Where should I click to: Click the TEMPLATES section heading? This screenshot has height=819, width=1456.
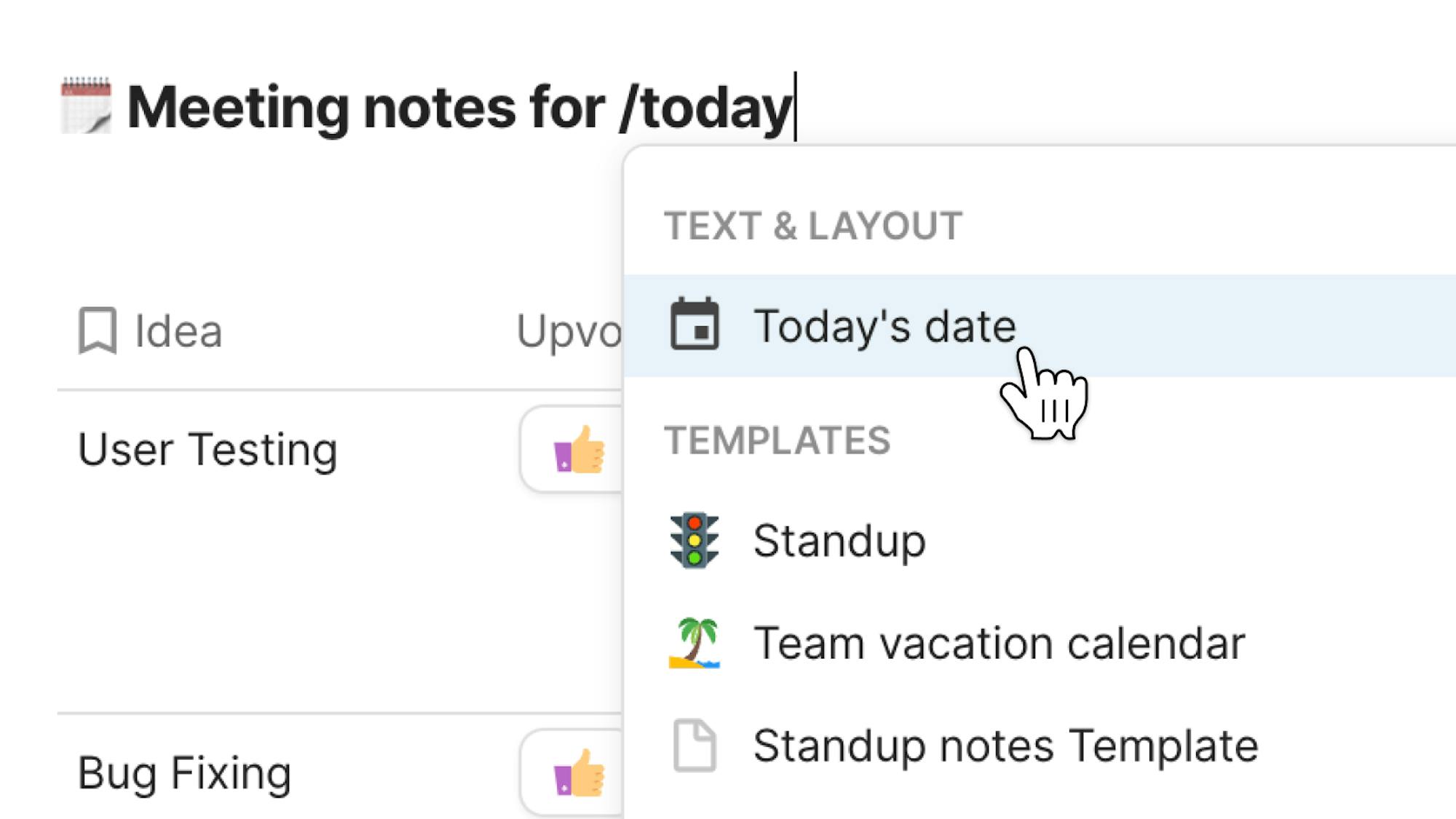pyautogui.click(x=777, y=440)
